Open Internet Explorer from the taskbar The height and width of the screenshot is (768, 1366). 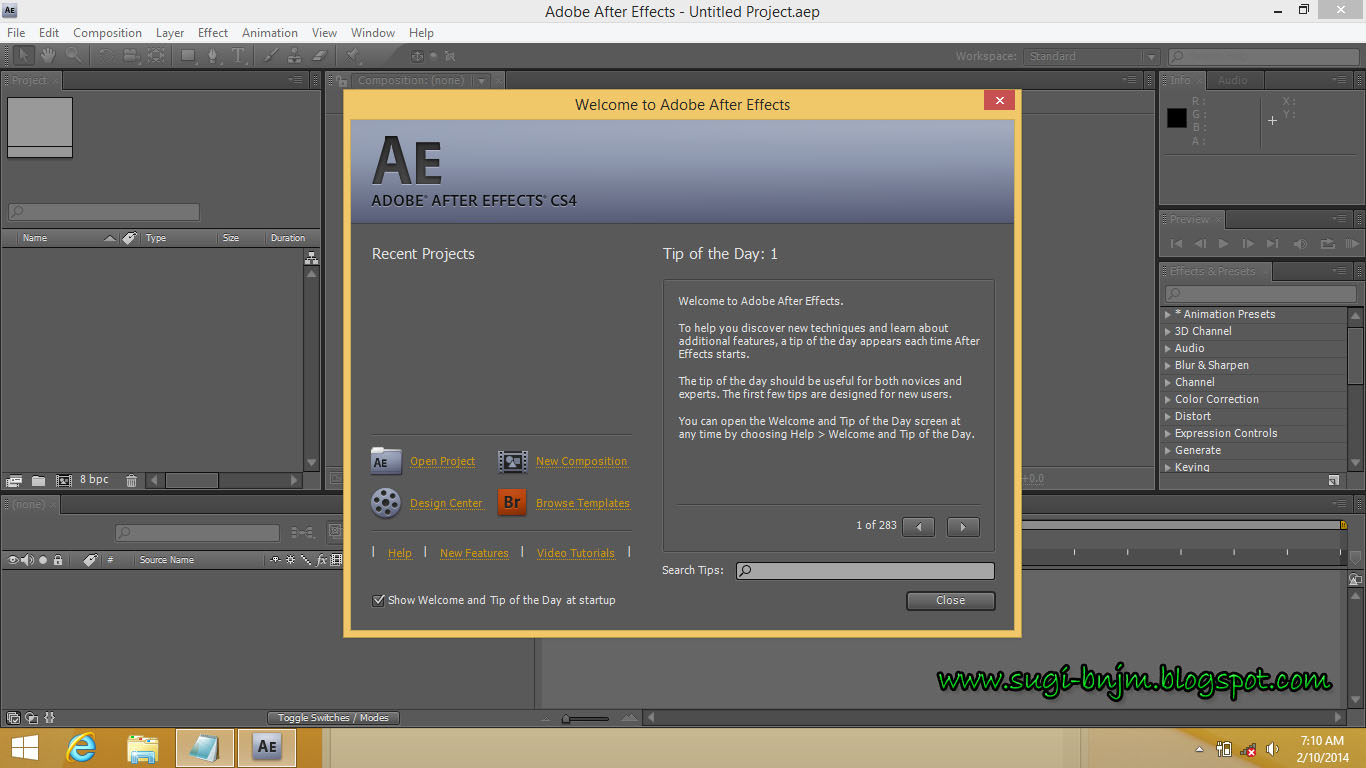pyautogui.click(x=82, y=747)
